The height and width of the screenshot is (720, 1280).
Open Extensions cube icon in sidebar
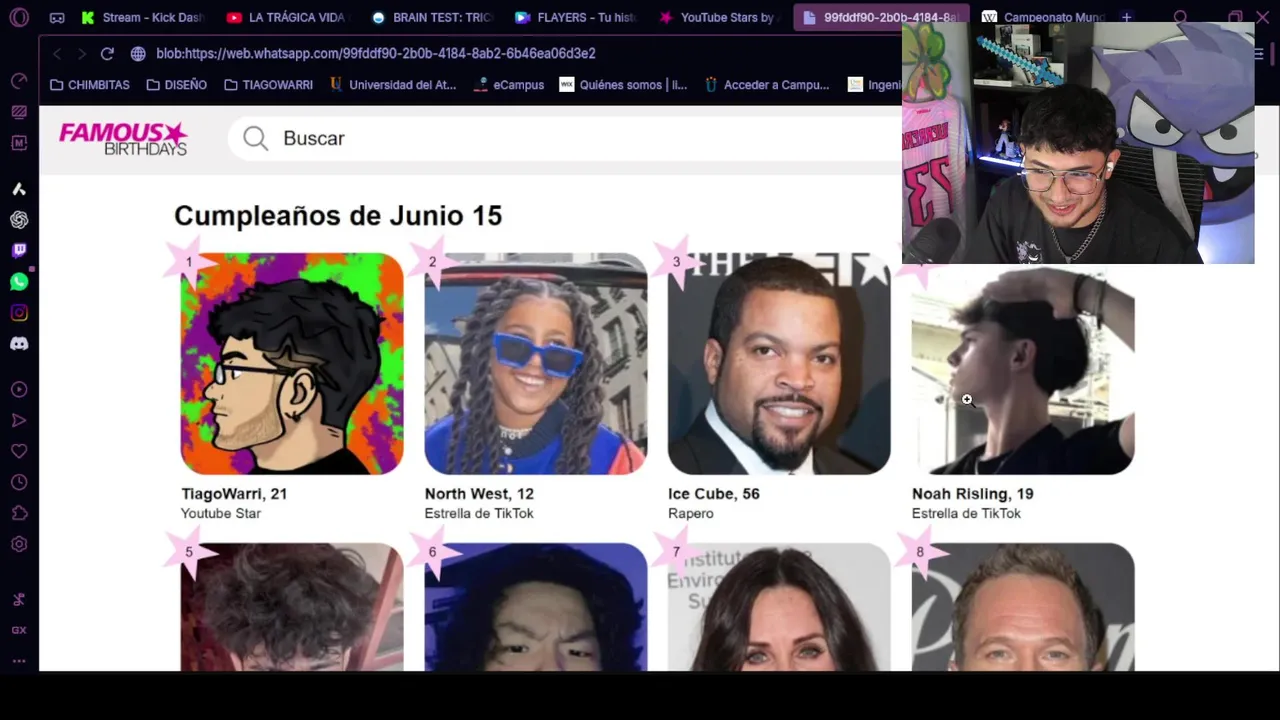tap(19, 514)
